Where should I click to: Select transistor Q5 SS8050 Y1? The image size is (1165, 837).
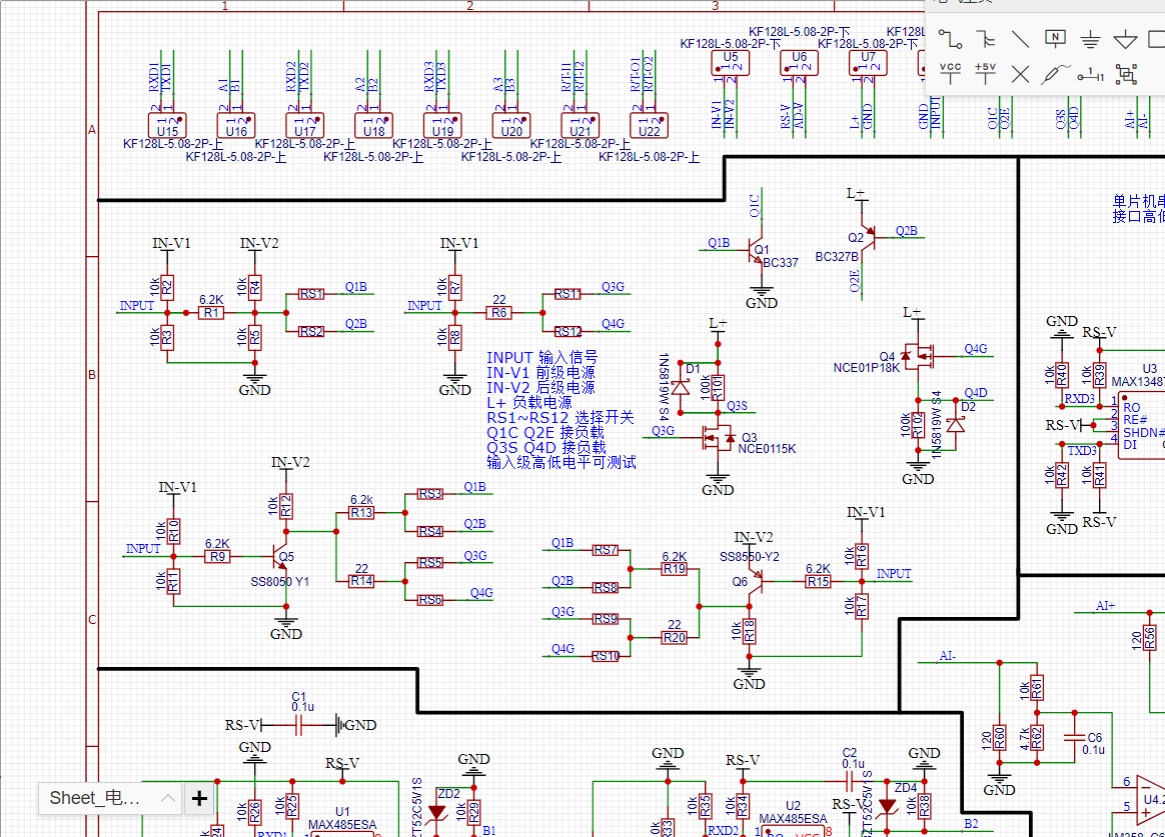point(280,556)
